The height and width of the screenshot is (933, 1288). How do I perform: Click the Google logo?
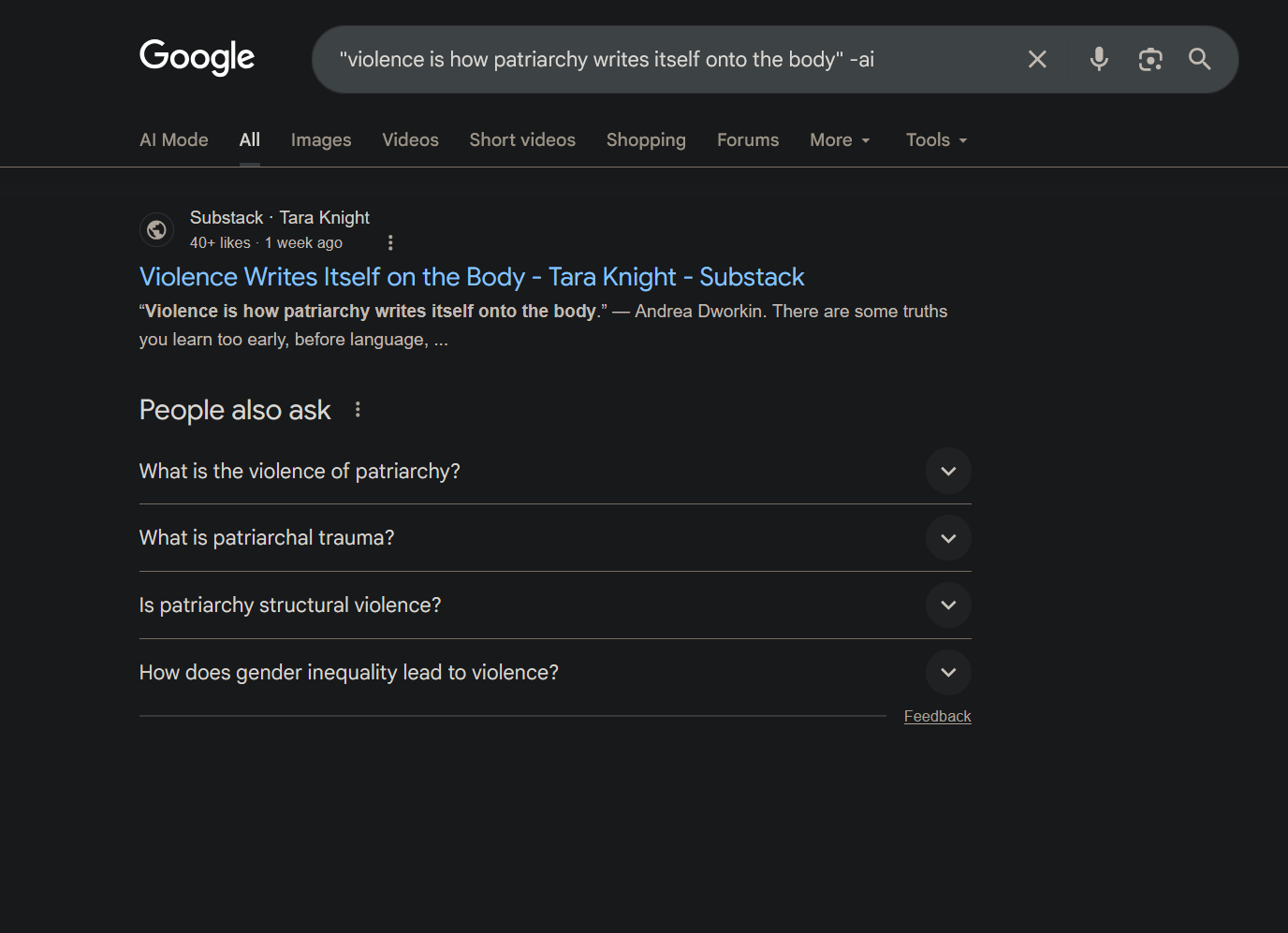pos(197,57)
